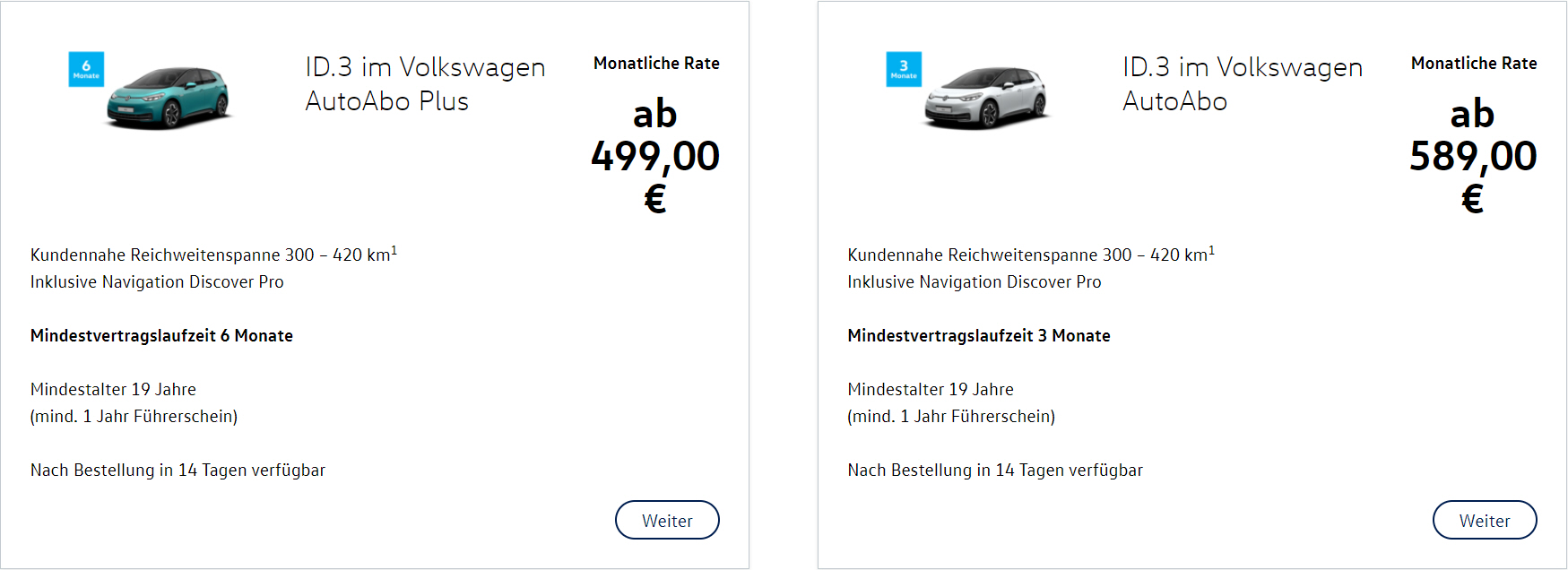
Task: Click the turquoise ID.3 car image
Action: [x=170, y=97]
